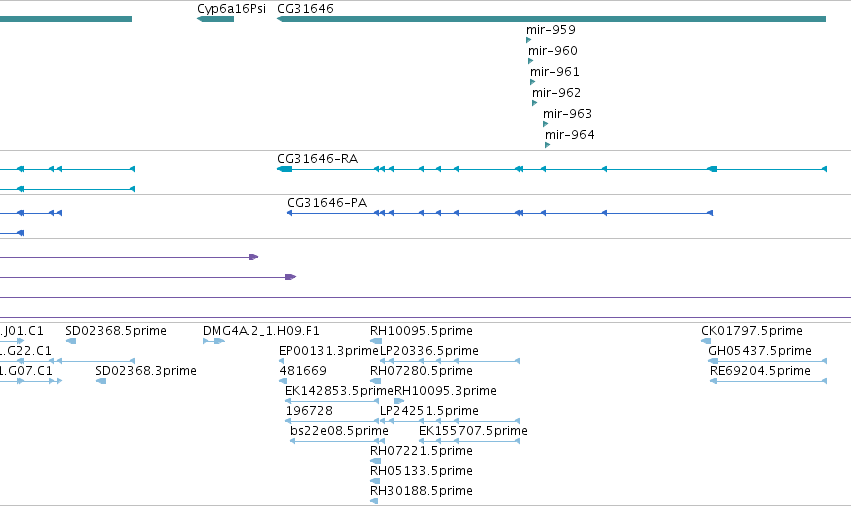Select the LP24251.5prime EST label
Image resolution: width=851 pixels, height=506 pixels.
pyautogui.click(x=429, y=411)
